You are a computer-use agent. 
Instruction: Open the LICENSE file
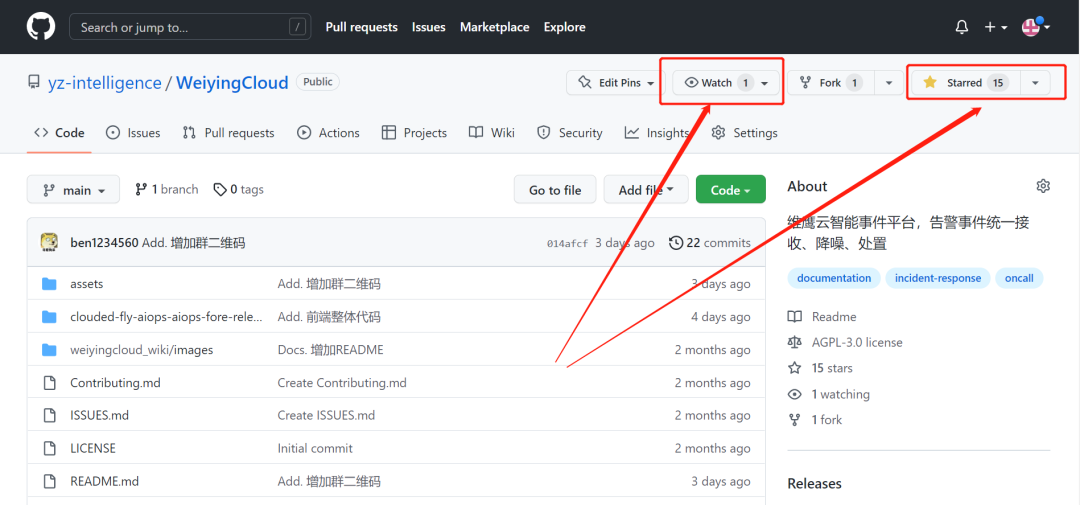coord(93,448)
